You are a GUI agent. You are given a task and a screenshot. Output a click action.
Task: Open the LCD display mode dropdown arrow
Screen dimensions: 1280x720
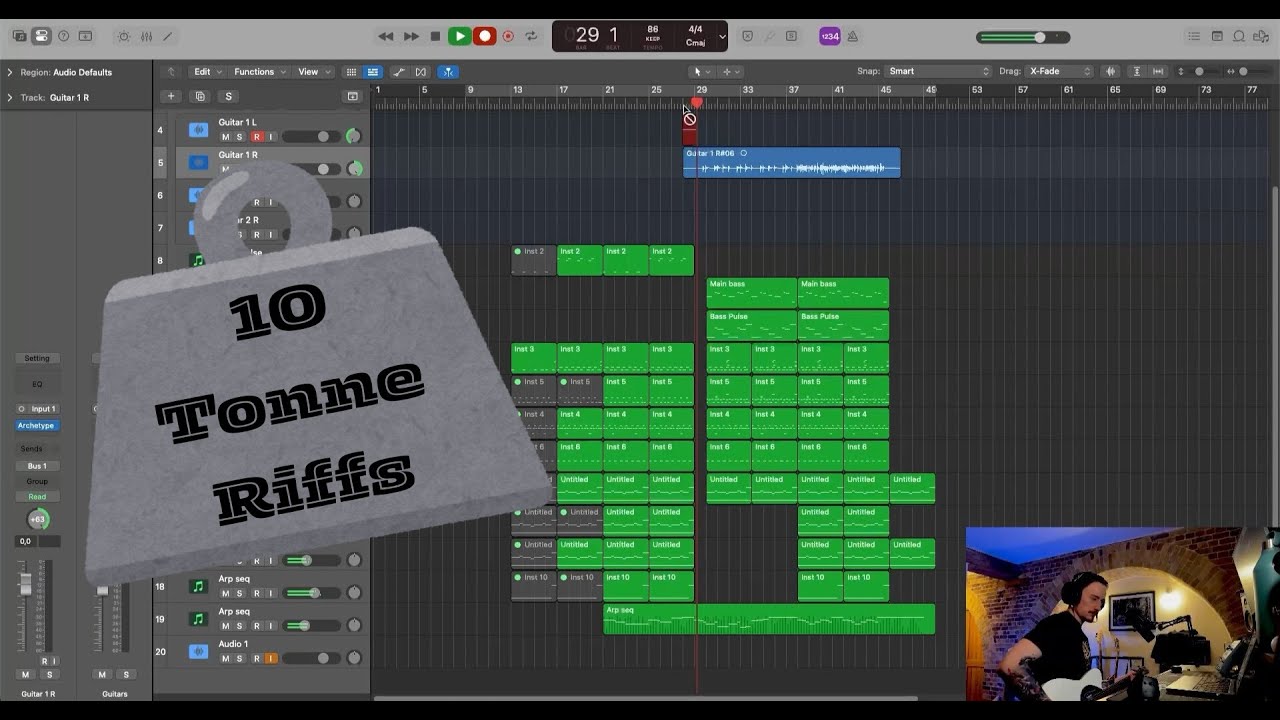[x=722, y=37]
